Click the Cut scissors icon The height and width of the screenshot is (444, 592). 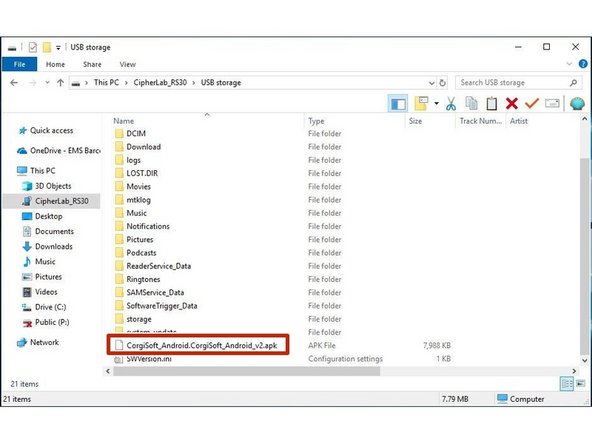tap(451, 103)
